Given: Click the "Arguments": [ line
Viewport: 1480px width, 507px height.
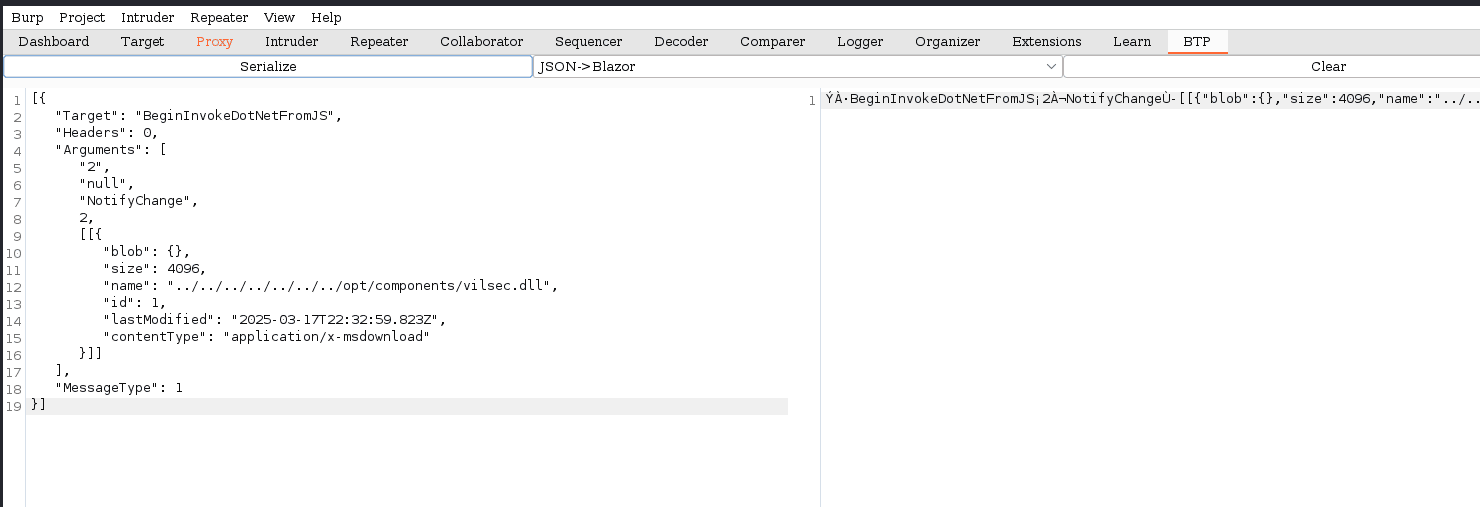Looking at the screenshot, I should tap(111, 149).
